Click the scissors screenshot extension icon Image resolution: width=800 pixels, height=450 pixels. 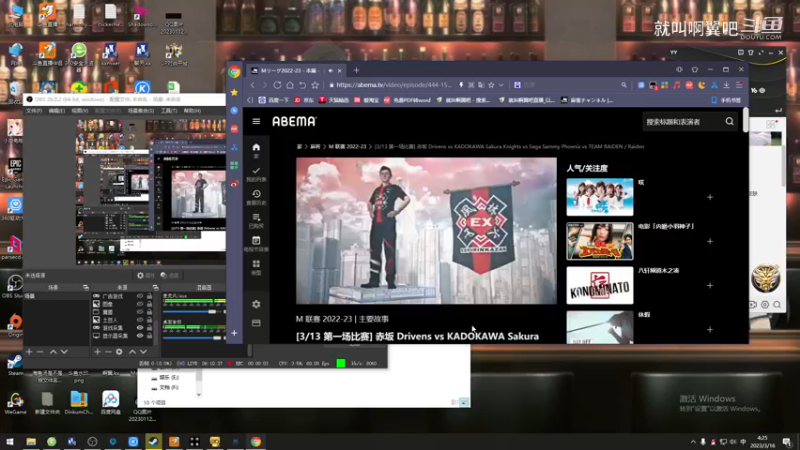coord(714,85)
